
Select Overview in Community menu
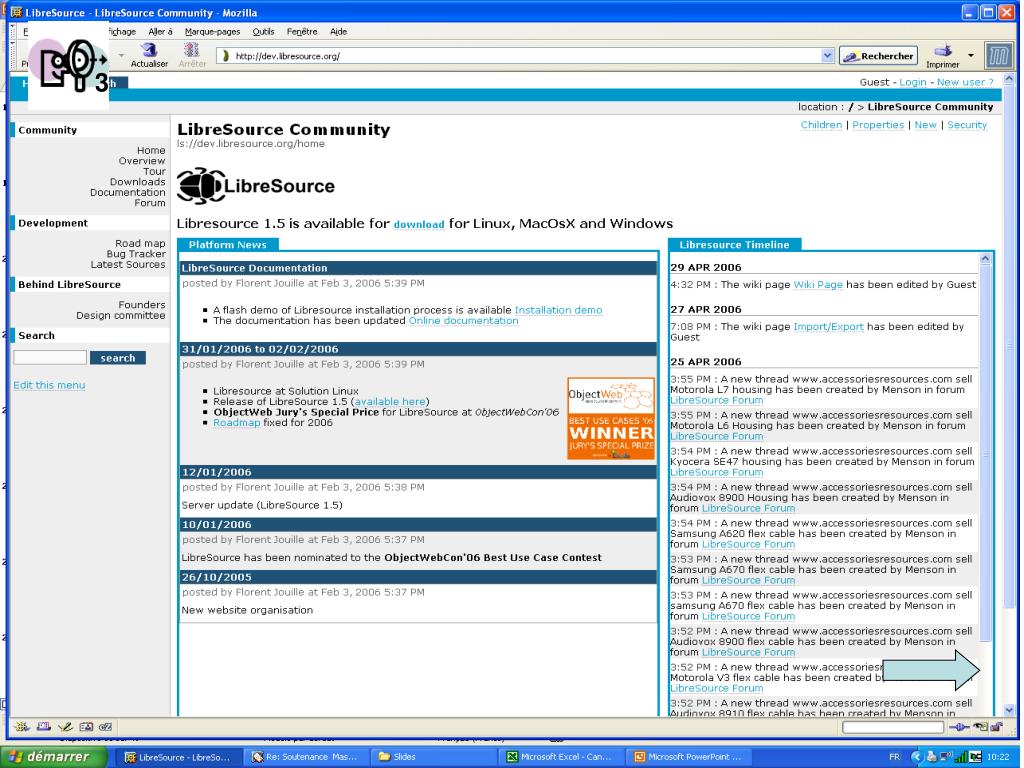tap(142, 161)
